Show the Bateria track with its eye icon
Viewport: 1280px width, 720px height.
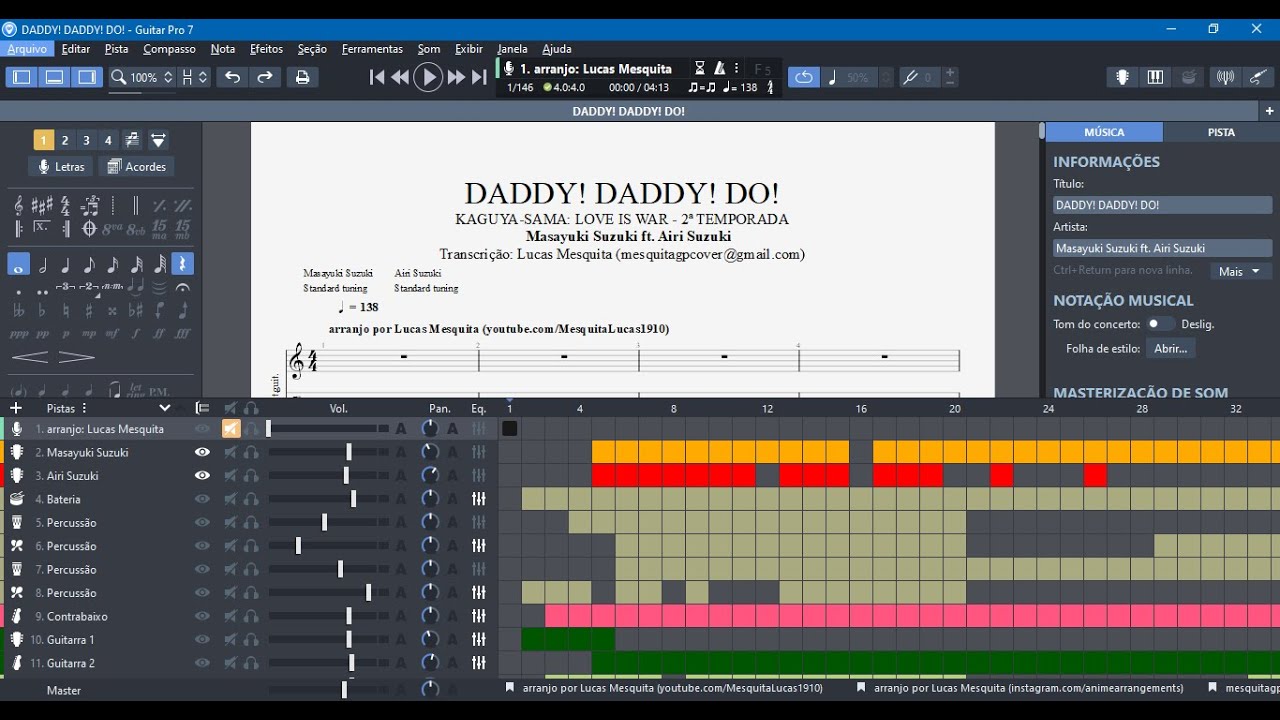tap(202, 499)
